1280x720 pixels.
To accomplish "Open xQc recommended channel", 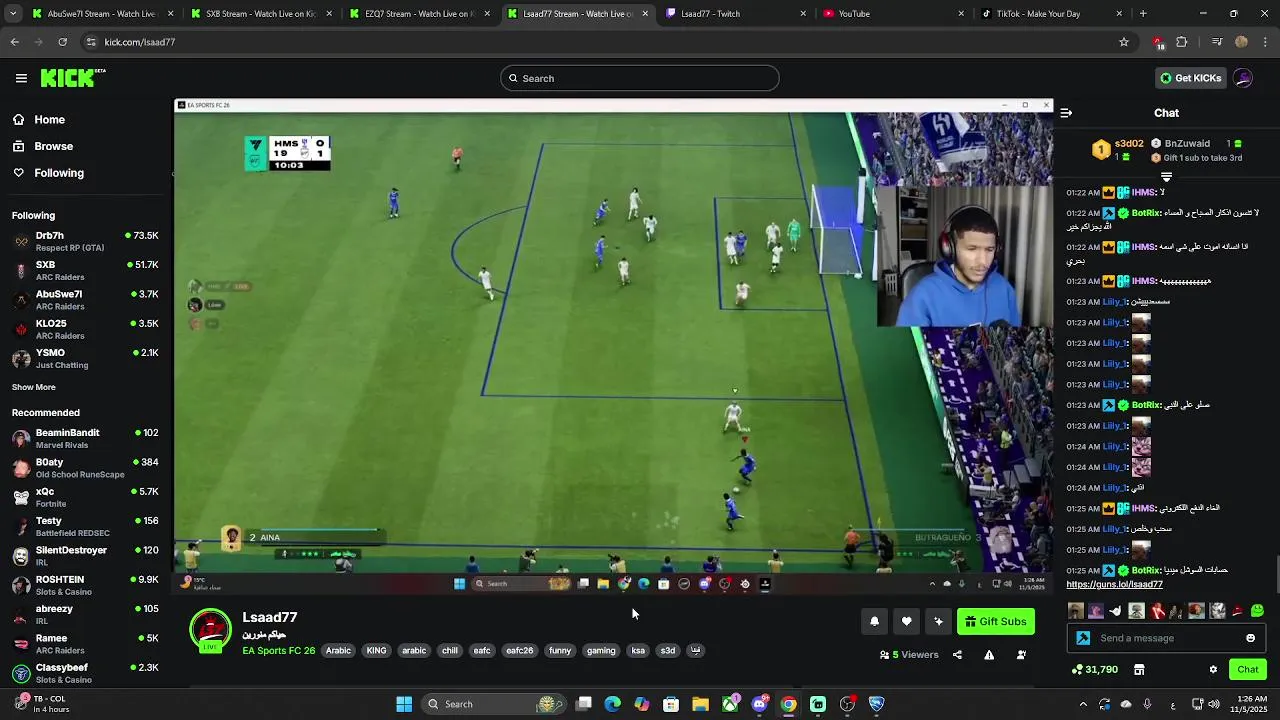I will click(86, 497).
